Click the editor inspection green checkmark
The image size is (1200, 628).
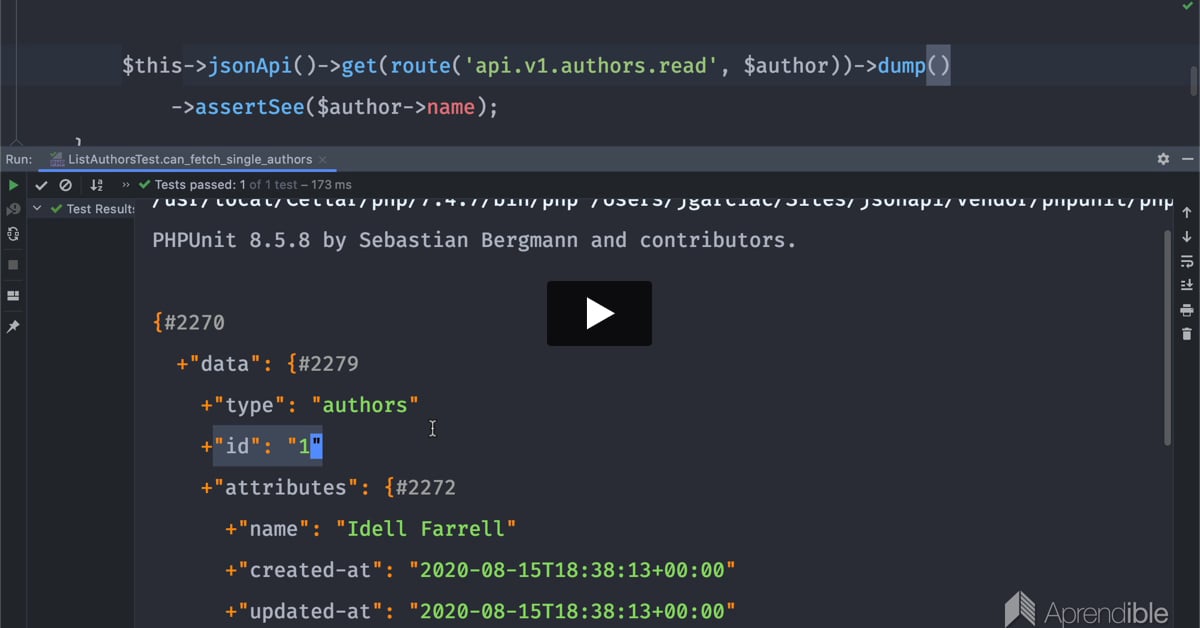(x=1187, y=6)
